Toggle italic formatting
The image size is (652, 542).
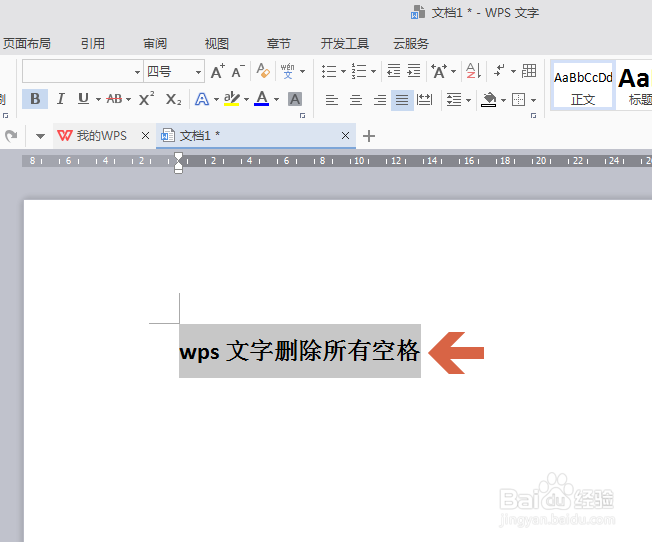coord(61,99)
